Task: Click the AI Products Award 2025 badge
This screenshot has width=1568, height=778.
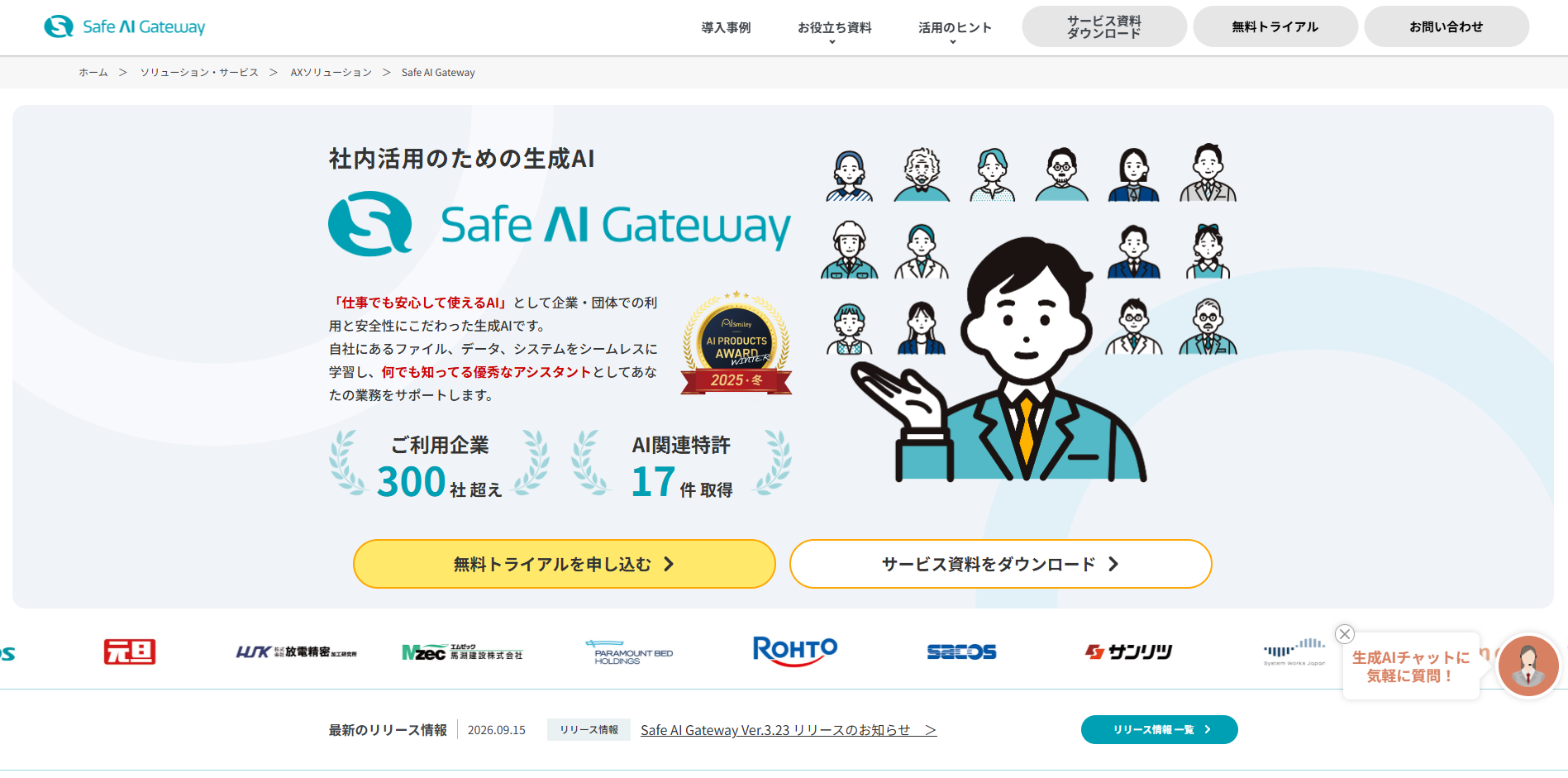Action: tap(736, 342)
